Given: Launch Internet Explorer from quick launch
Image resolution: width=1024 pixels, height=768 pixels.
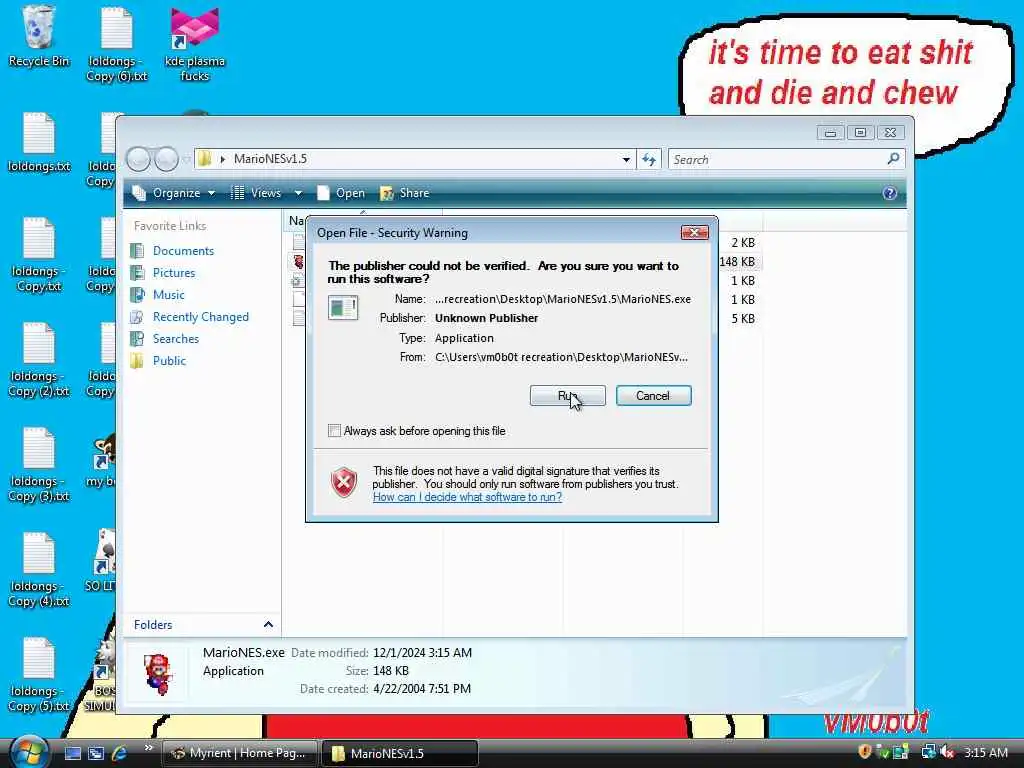Looking at the screenshot, I should pyautogui.click(x=120, y=753).
